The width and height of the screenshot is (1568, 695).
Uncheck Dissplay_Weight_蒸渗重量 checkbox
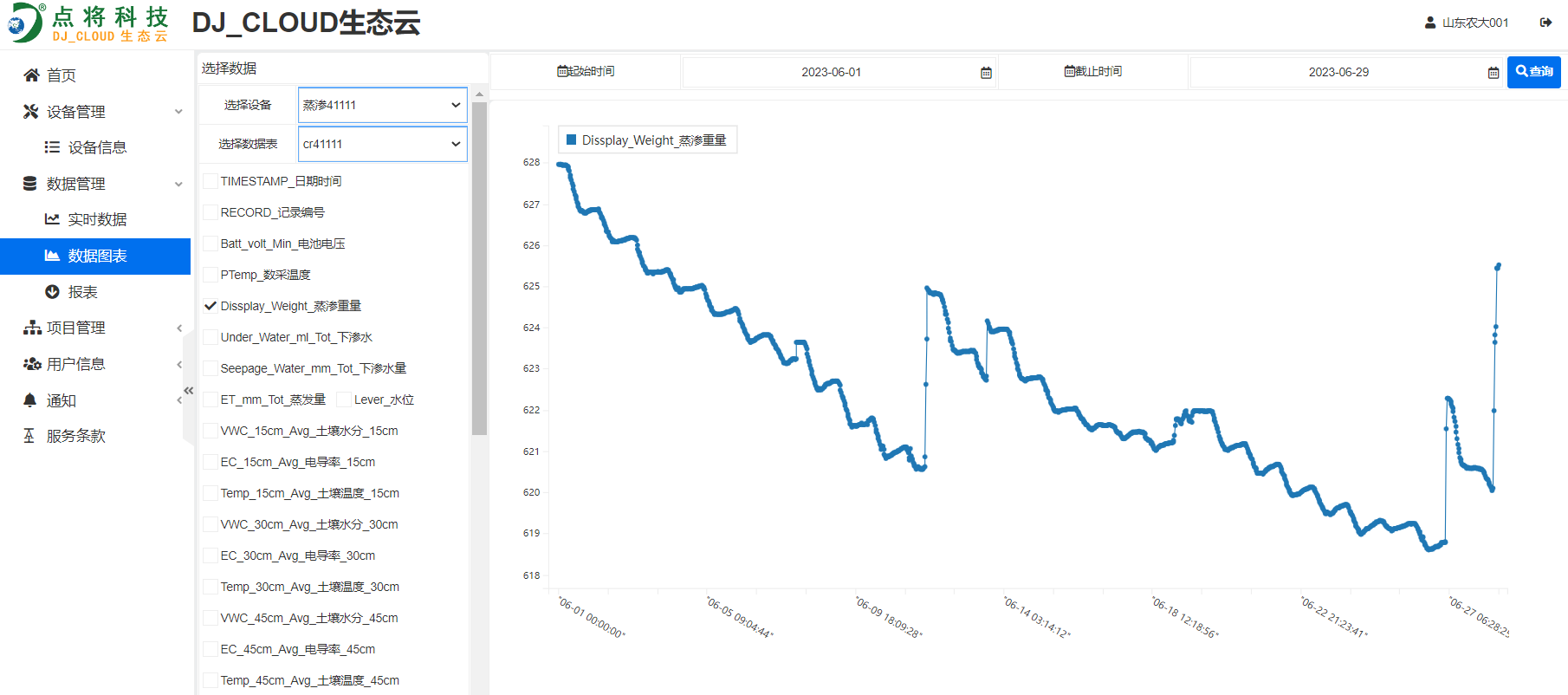pyautogui.click(x=211, y=306)
